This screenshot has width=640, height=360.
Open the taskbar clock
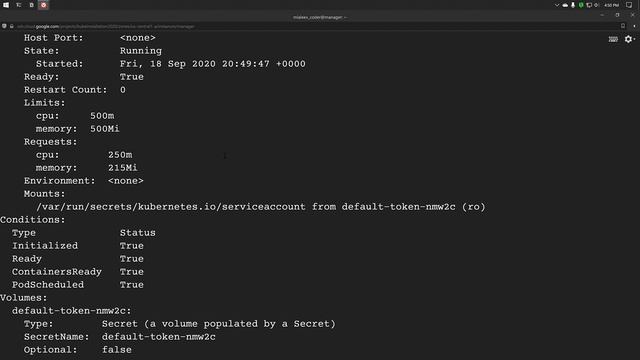pos(611,5)
